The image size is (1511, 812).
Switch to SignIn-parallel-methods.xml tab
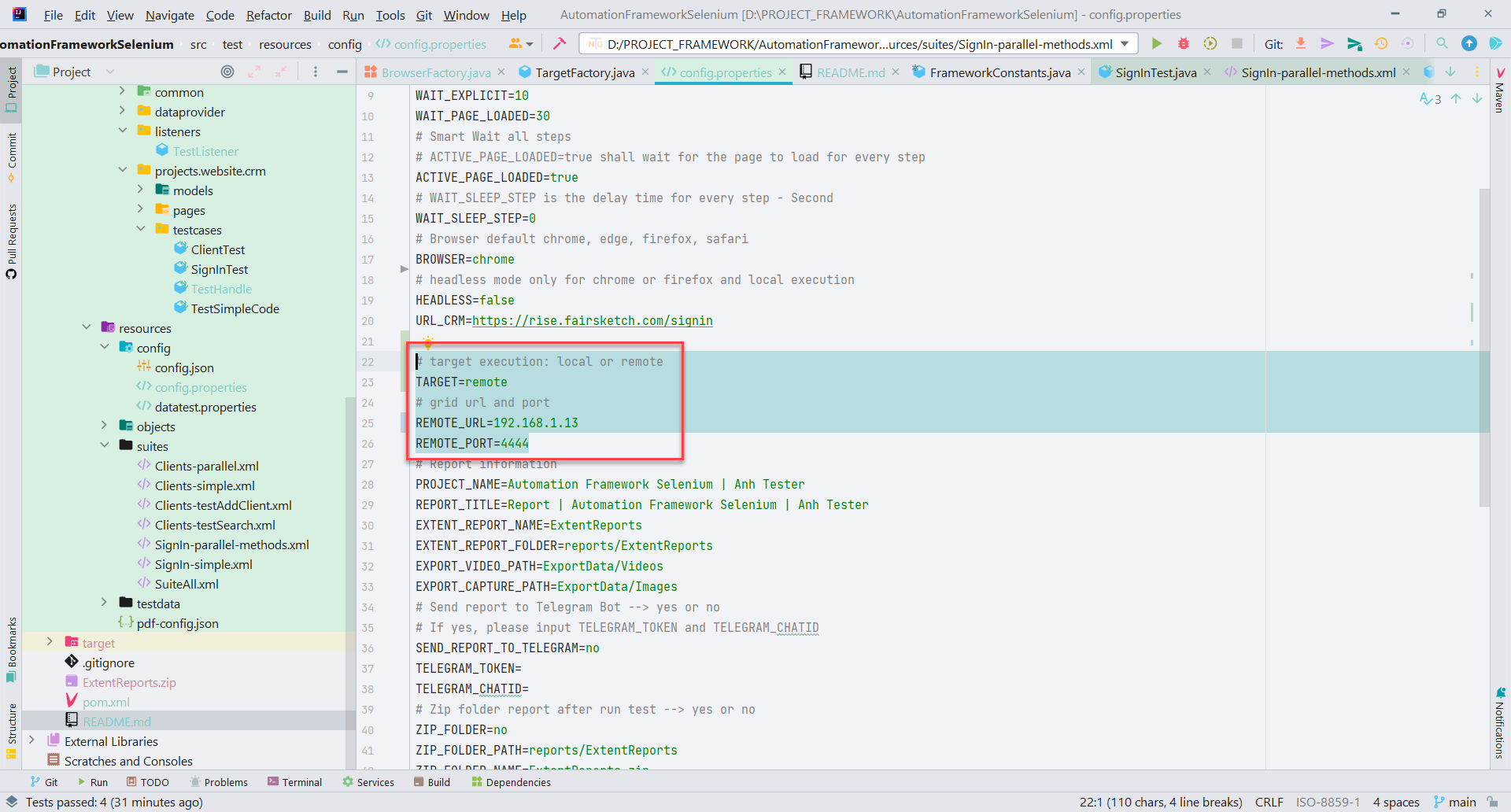(x=1318, y=72)
